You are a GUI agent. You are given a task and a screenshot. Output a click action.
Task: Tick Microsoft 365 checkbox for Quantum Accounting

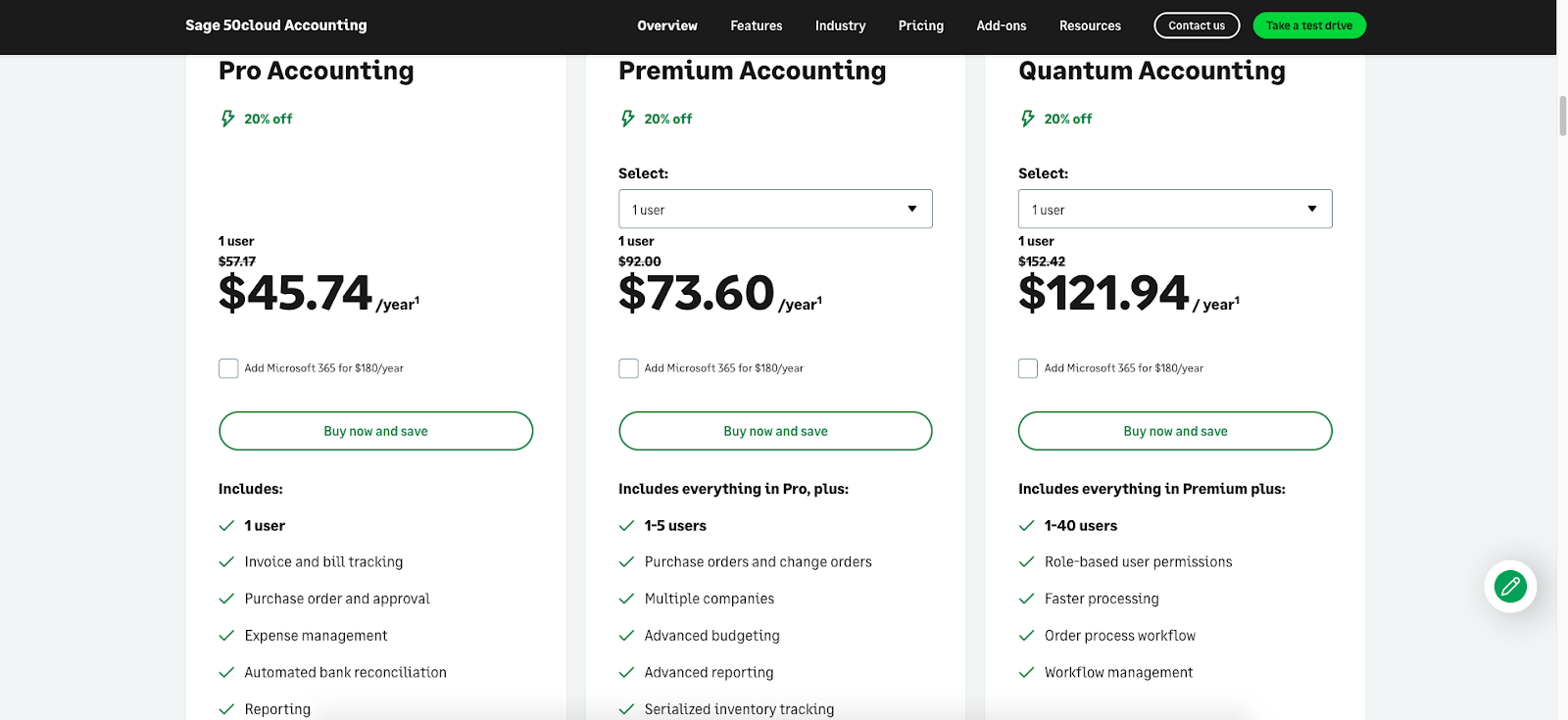pos(1028,368)
